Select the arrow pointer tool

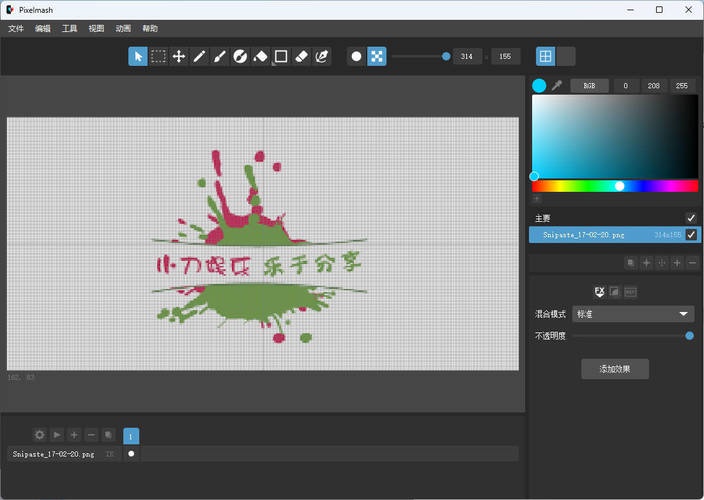137,56
